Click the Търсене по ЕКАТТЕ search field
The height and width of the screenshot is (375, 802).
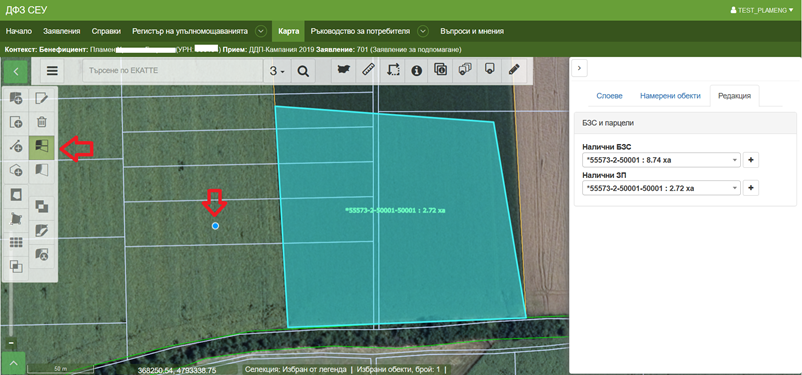coord(173,71)
